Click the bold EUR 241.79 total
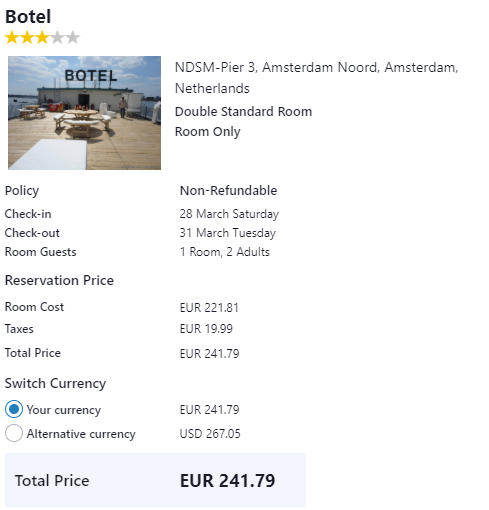Image resolution: width=489 pixels, height=510 pixels. (228, 480)
